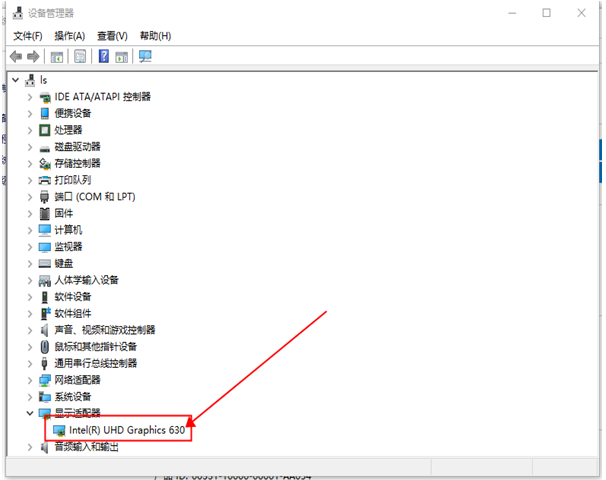Select the 存储控制器 row label

click(77, 163)
